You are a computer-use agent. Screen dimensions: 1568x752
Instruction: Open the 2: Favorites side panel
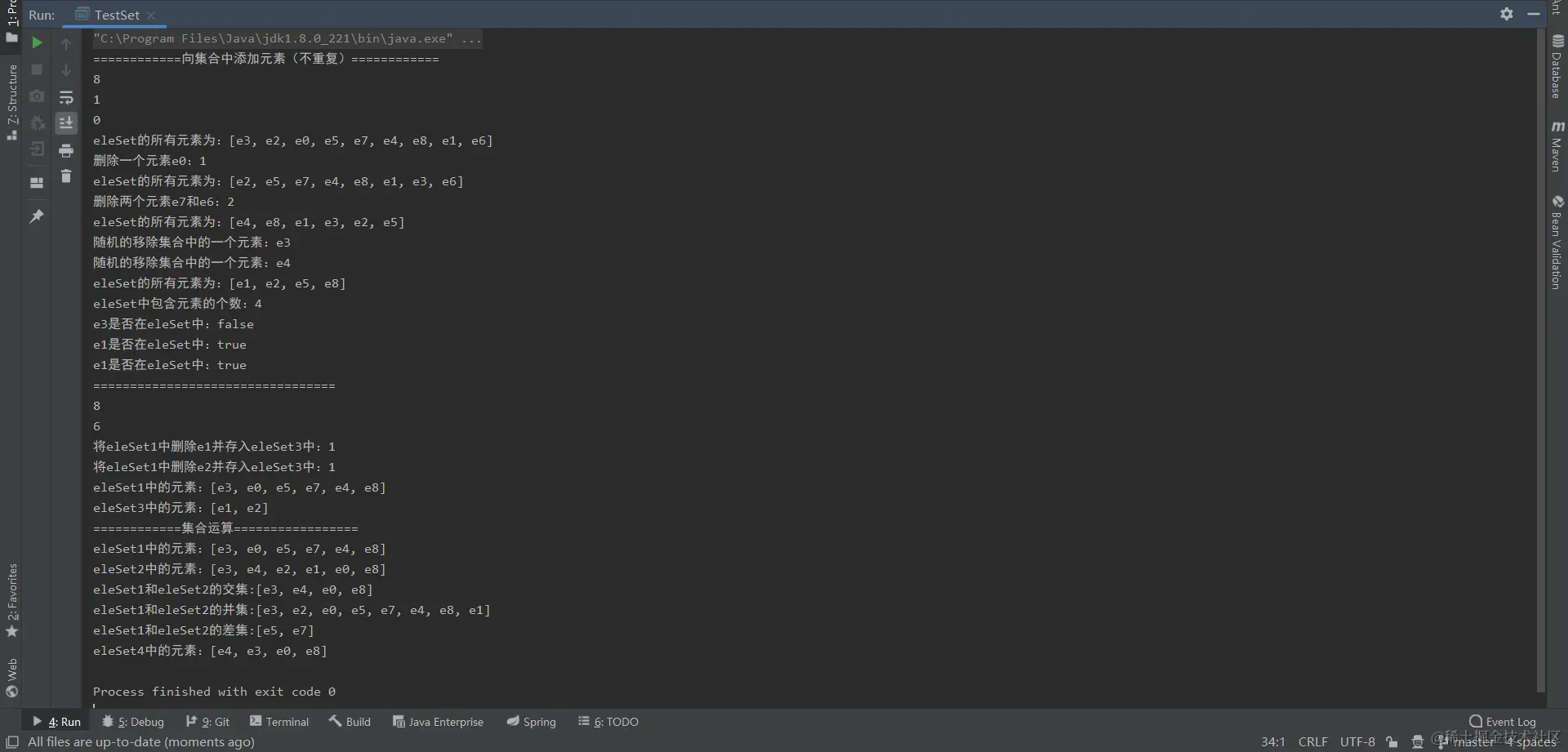(x=11, y=600)
